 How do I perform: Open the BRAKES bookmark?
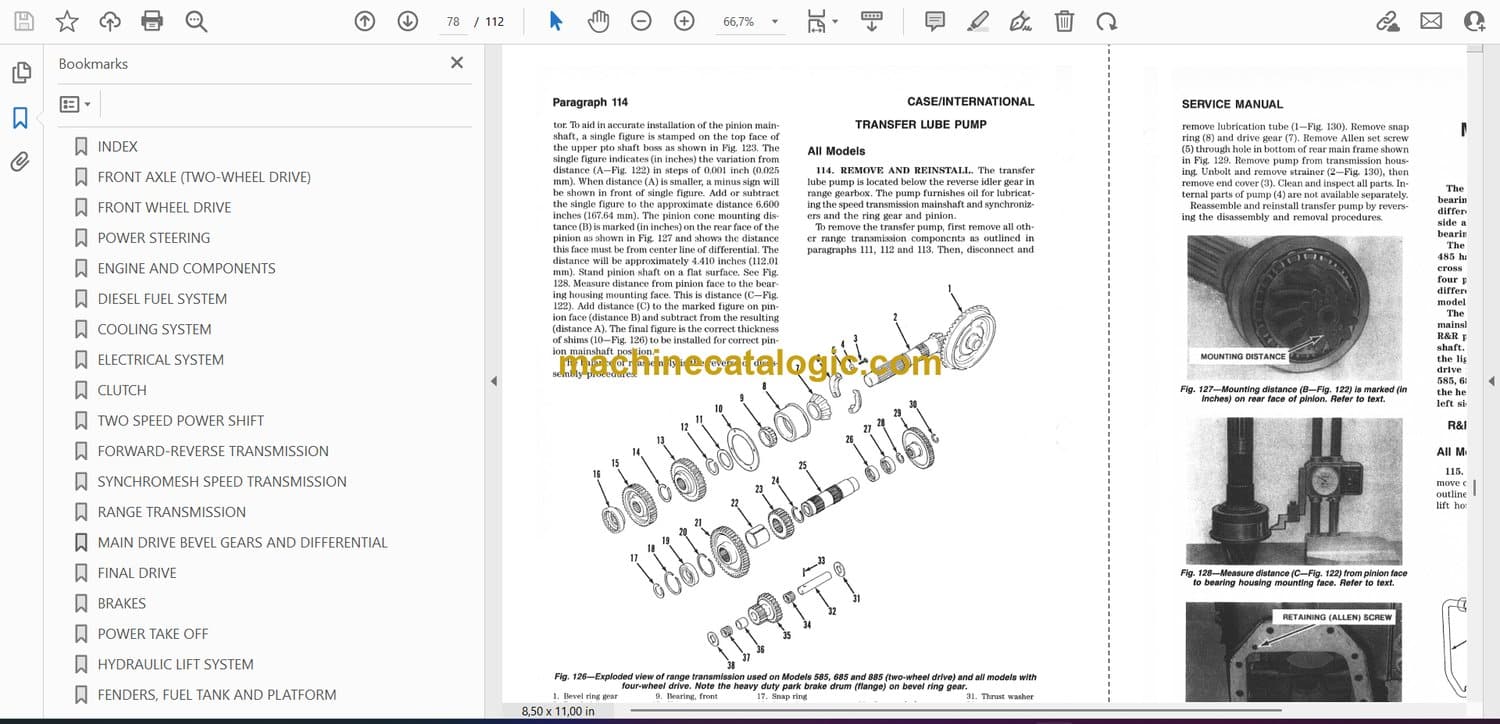[x=122, y=604]
